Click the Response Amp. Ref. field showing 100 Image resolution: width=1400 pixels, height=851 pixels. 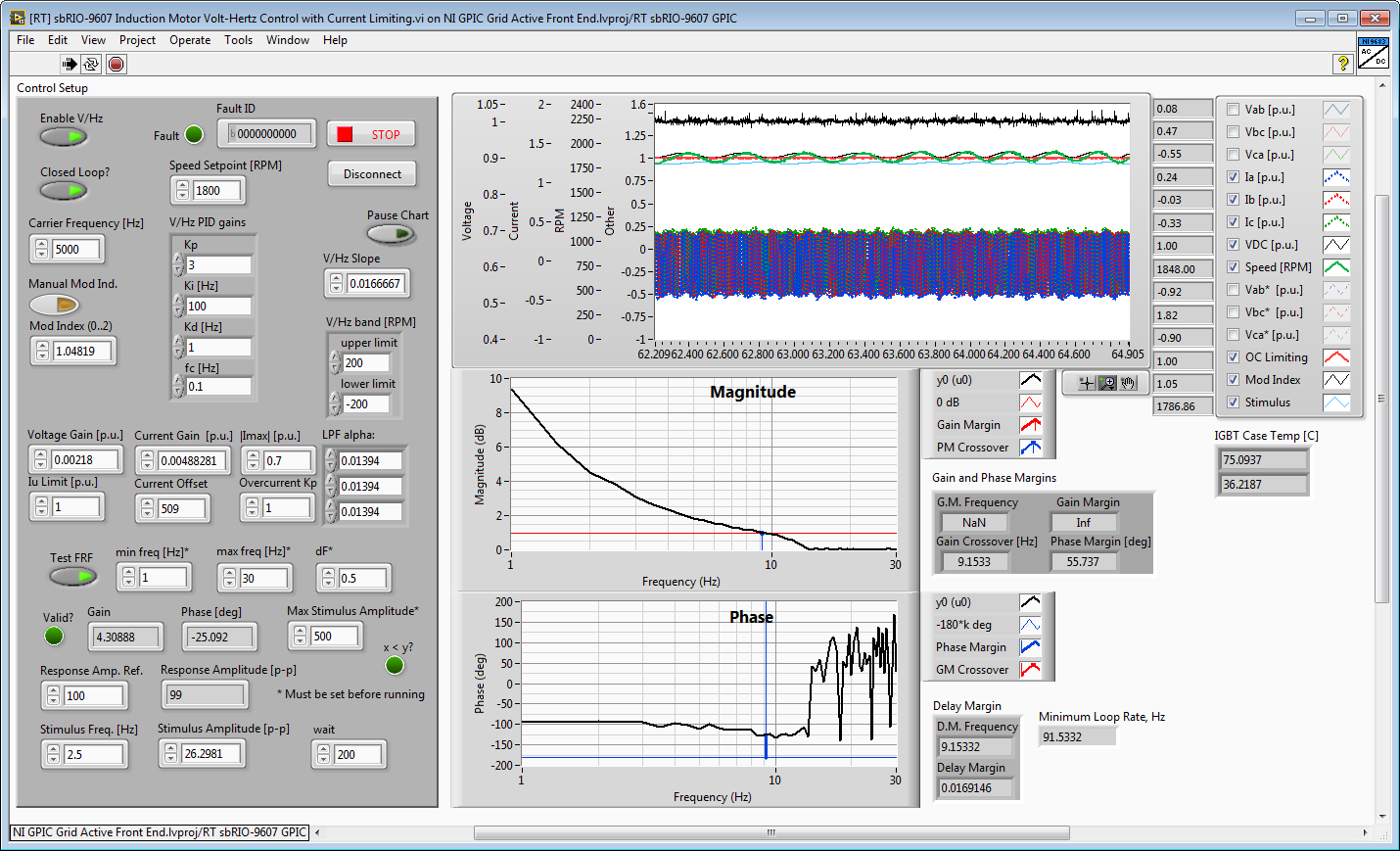coord(93,696)
